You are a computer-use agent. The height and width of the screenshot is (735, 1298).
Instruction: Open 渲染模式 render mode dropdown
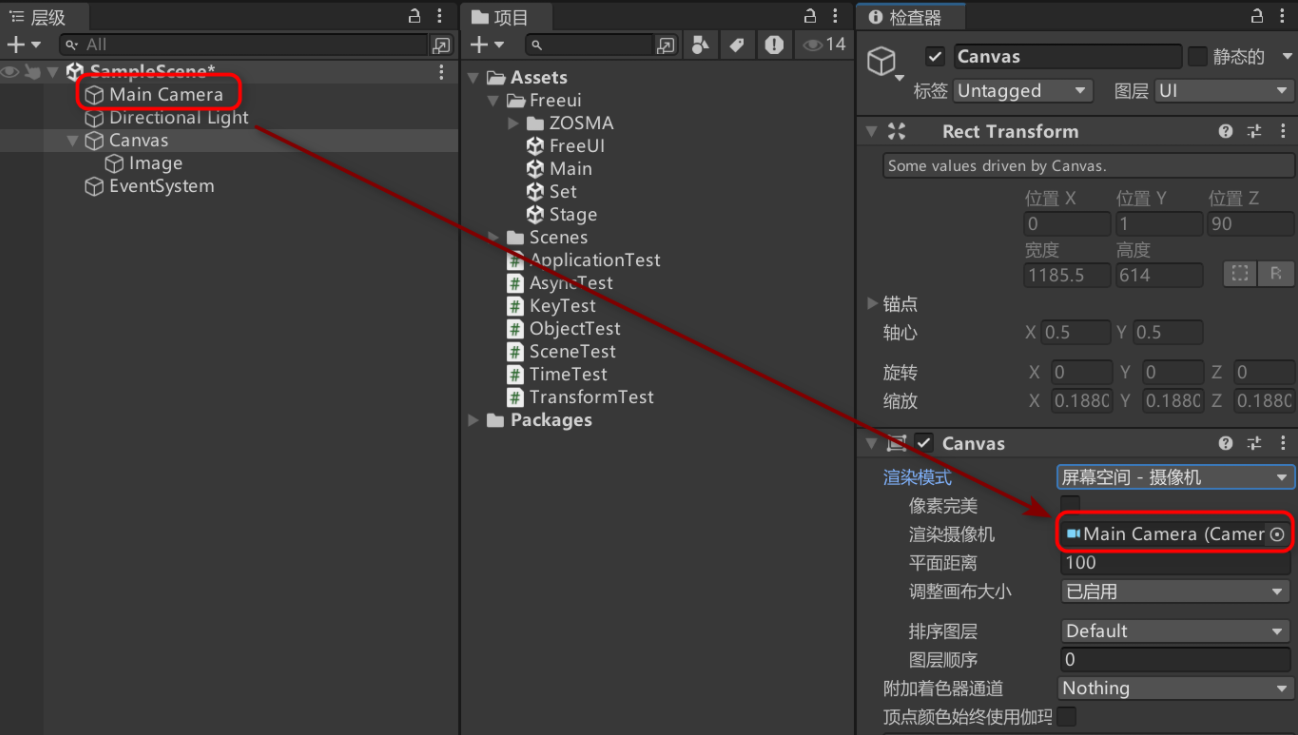click(x=1175, y=478)
